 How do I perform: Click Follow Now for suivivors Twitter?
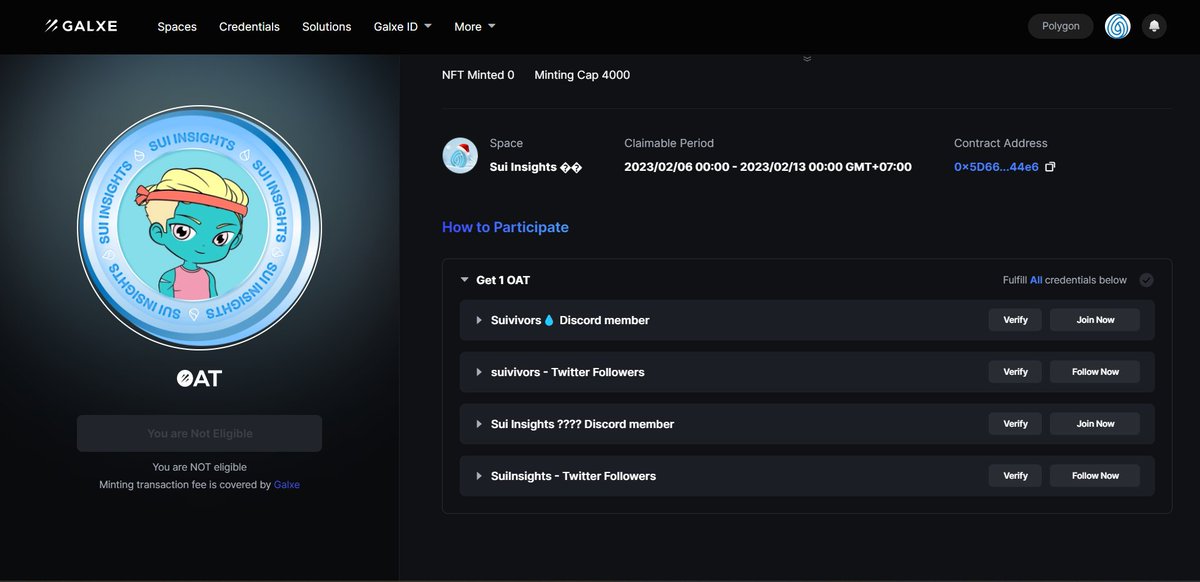(1095, 372)
